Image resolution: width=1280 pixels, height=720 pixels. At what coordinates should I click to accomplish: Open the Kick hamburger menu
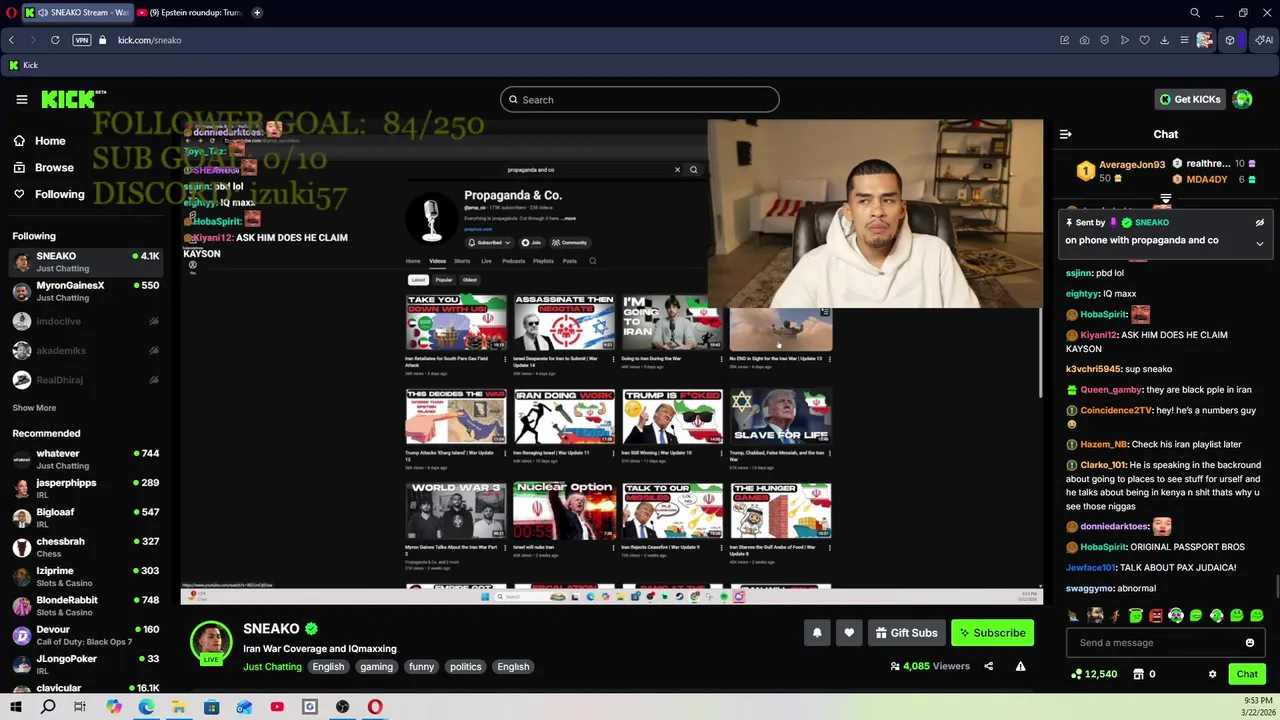[x=21, y=99]
